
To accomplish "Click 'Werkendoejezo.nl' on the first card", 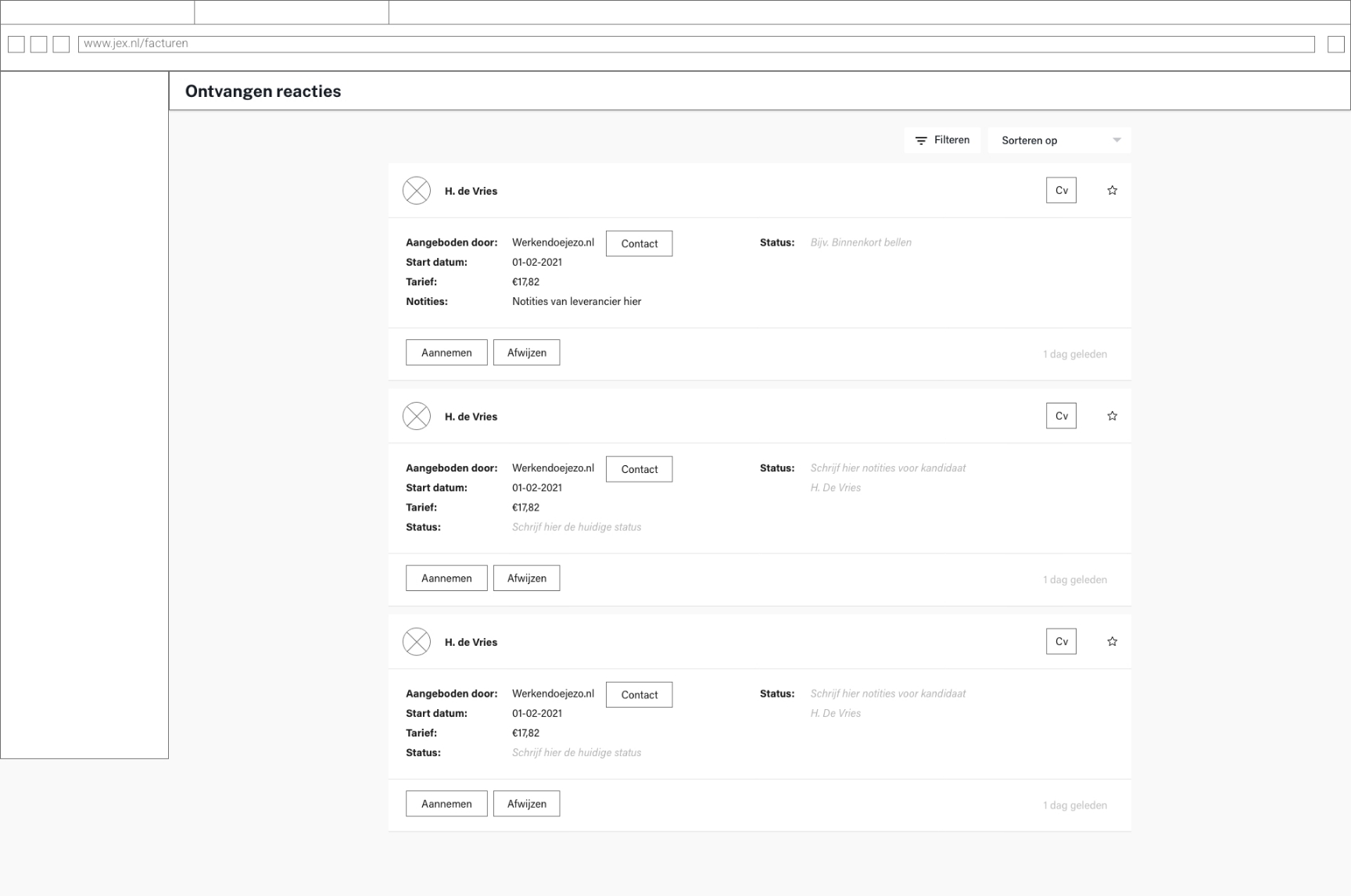I will [x=553, y=242].
